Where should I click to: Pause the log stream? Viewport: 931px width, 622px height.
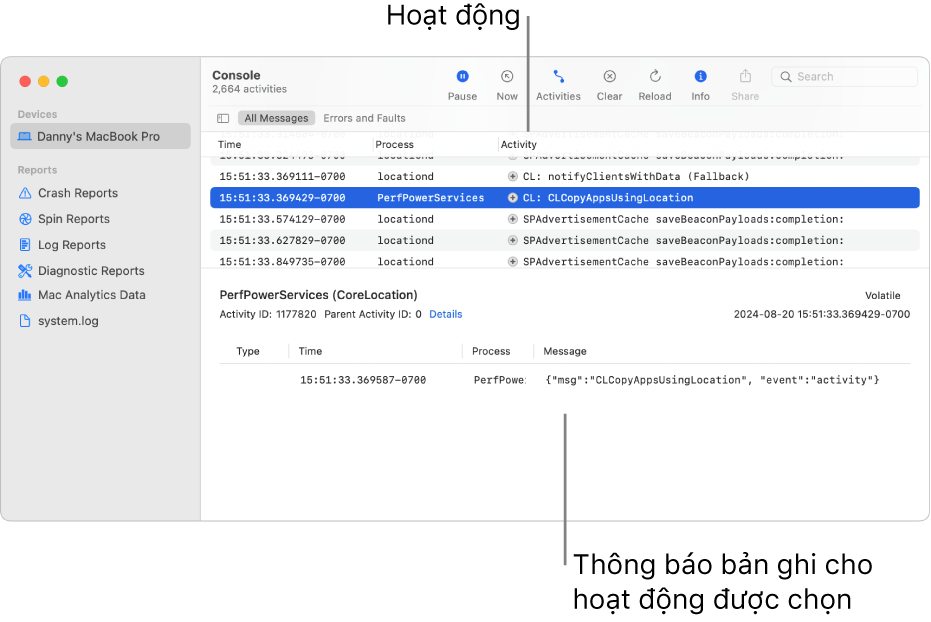(462, 77)
